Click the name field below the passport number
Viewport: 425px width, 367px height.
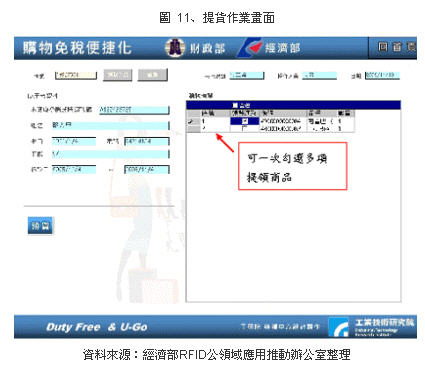point(111,126)
